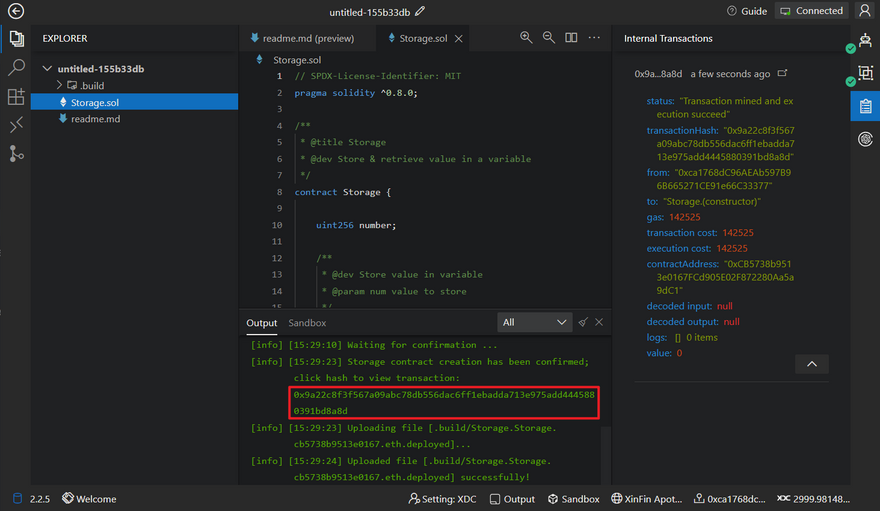Image resolution: width=880 pixels, height=511 pixels.
Task: Click the logs 0 items entry
Action: pos(682,337)
